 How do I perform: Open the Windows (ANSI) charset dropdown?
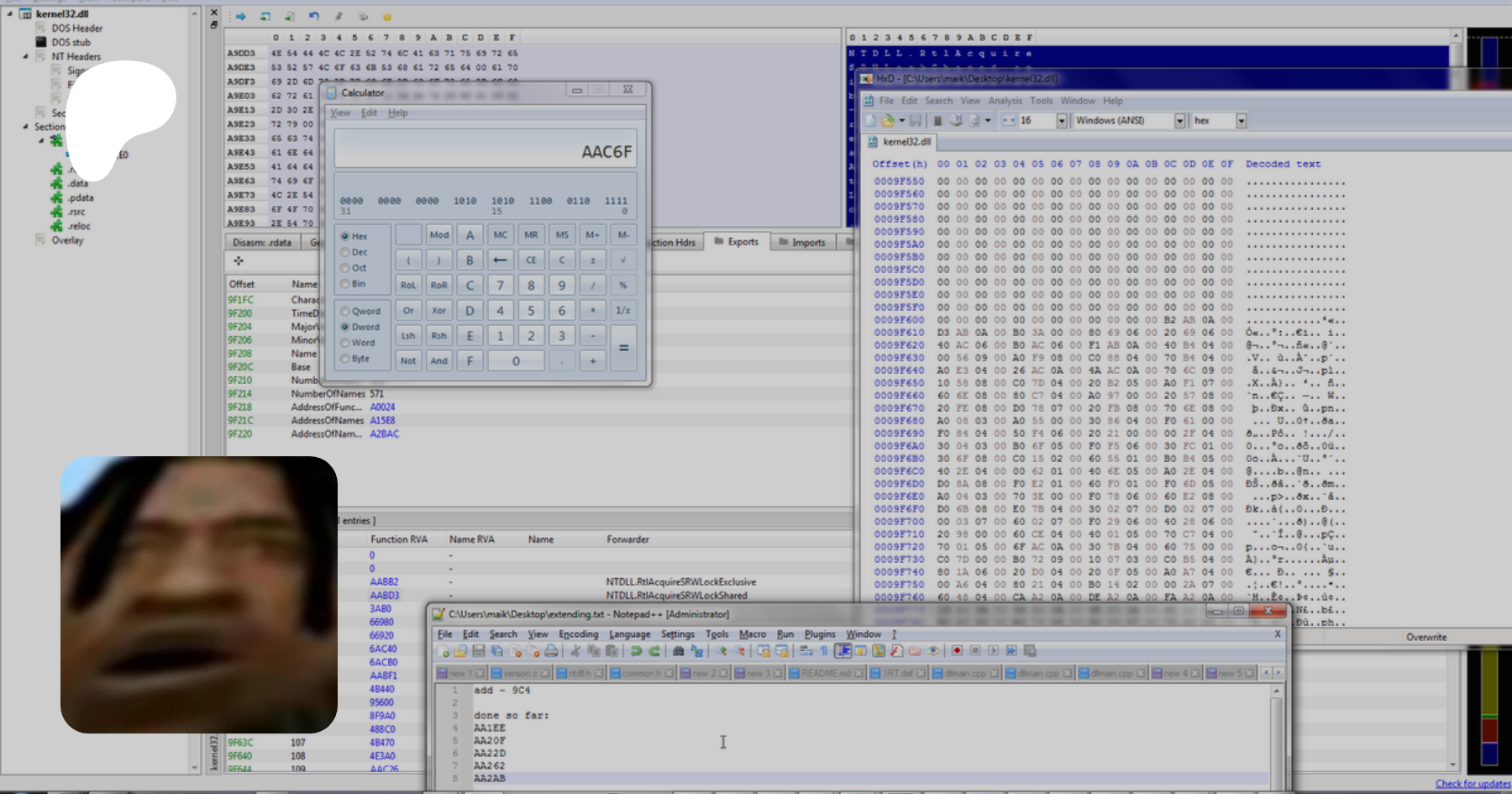coord(1179,121)
